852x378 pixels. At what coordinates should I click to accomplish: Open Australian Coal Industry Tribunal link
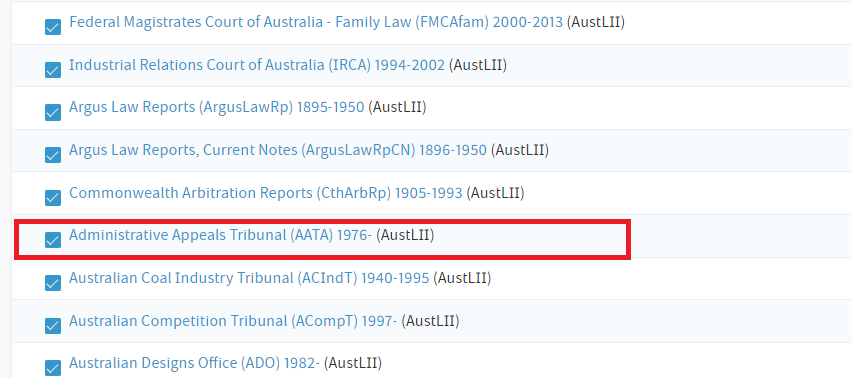pyautogui.click(x=249, y=278)
